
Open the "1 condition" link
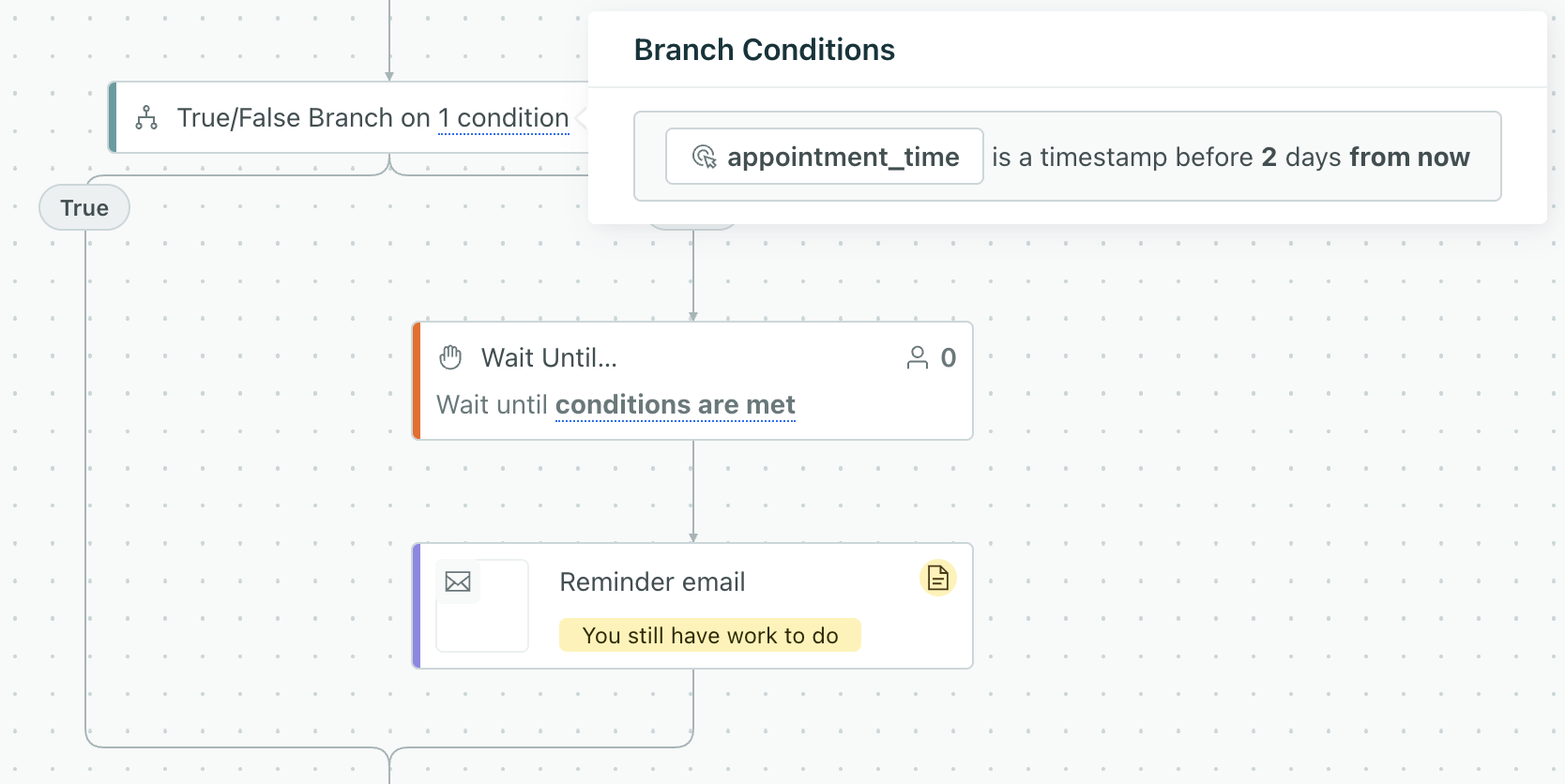click(503, 117)
